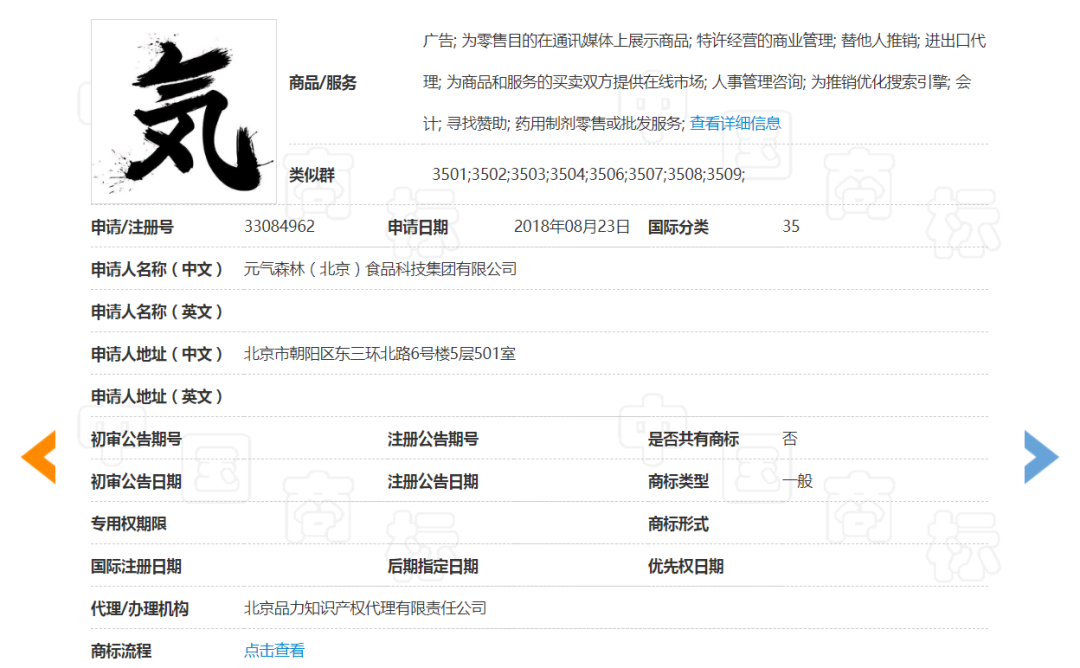Image resolution: width=1080 pixels, height=668 pixels.
Task: Open the 气 trademark logo image
Action: (184, 112)
